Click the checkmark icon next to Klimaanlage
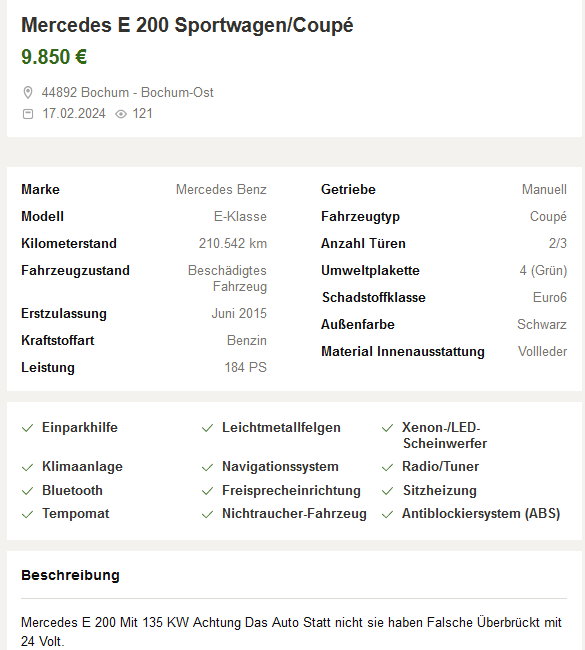 point(27,468)
